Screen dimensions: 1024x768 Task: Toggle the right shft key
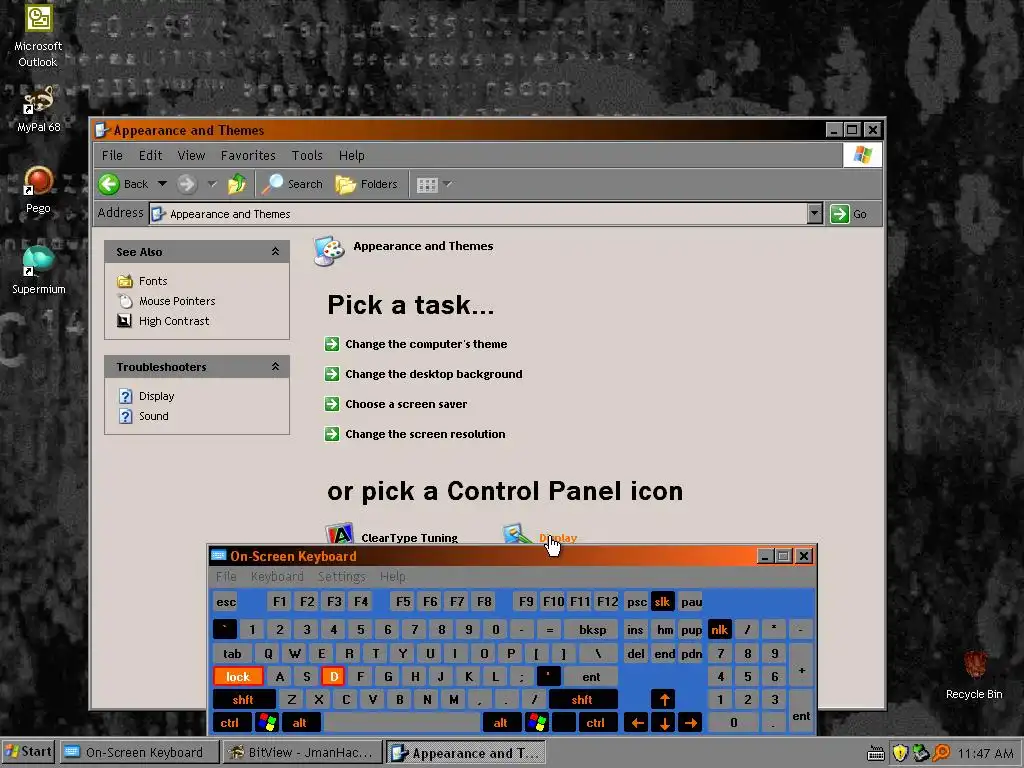click(583, 699)
